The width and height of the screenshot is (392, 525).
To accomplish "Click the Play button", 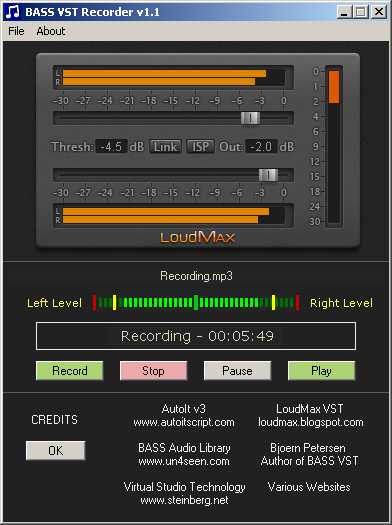I will coord(321,371).
